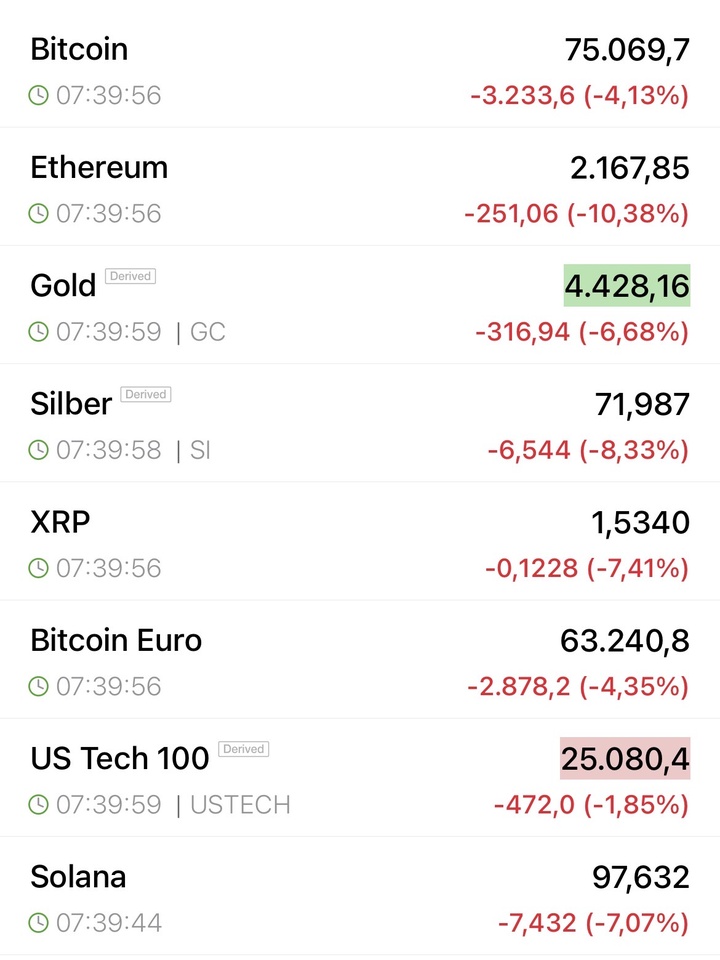This screenshot has height=960, width=720.
Task: Click the clock icon under XRP
Action: pyautogui.click(x=38, y=568)
